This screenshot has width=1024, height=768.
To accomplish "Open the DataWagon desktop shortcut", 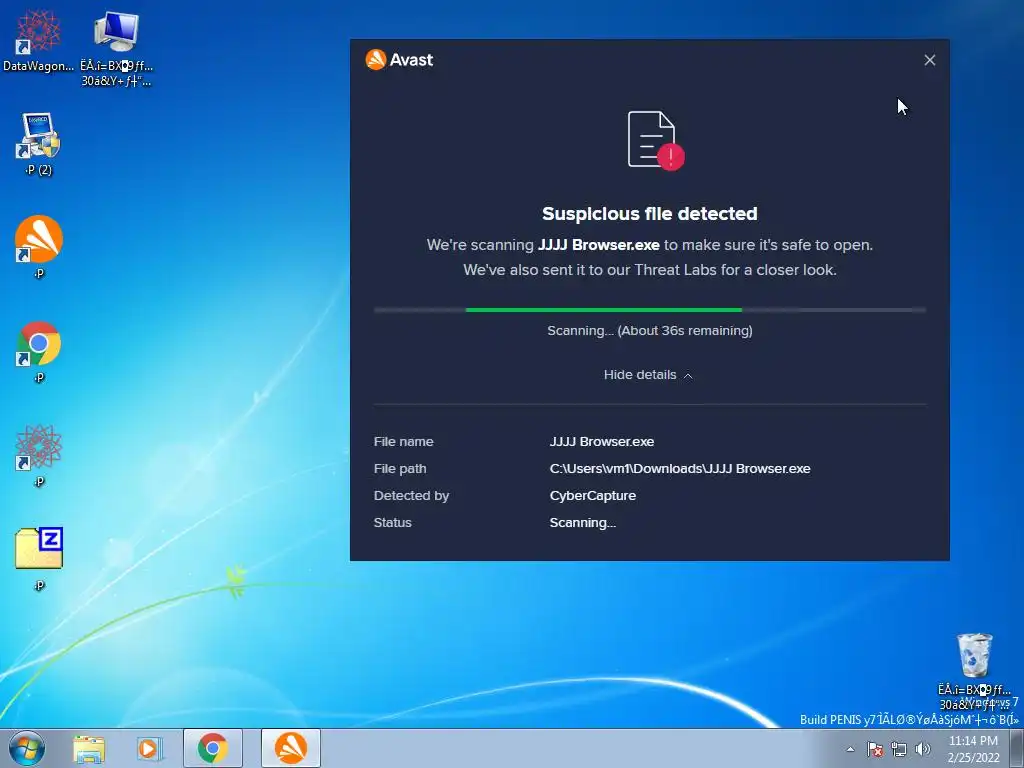I will point(38,39).
